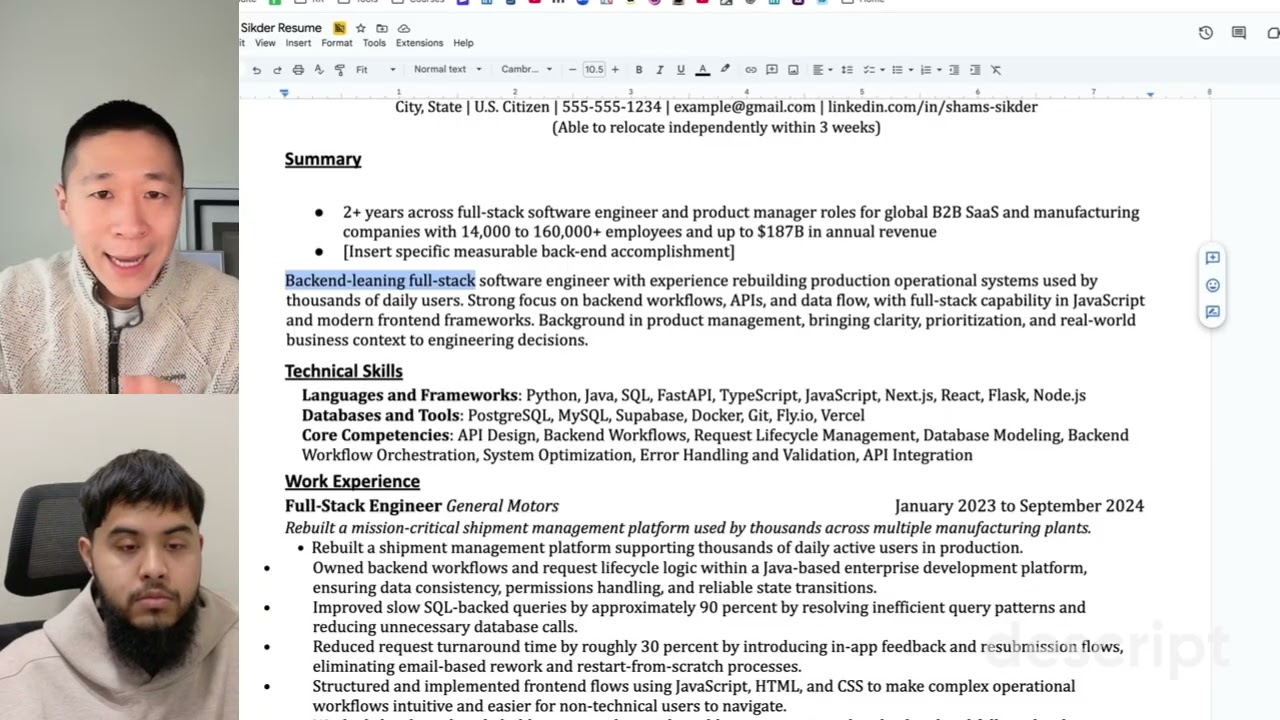Clear text formatting
Screen dimensions: 1280x720
click(996, 70)
